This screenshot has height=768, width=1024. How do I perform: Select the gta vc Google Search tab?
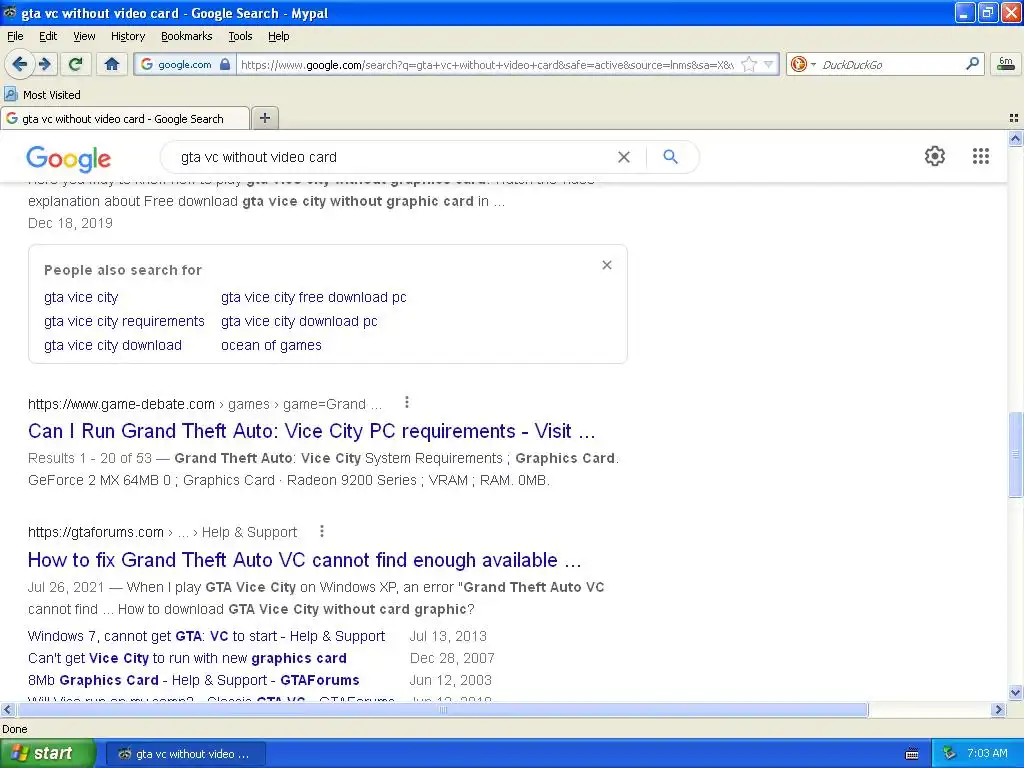click(x=125, y=118)
